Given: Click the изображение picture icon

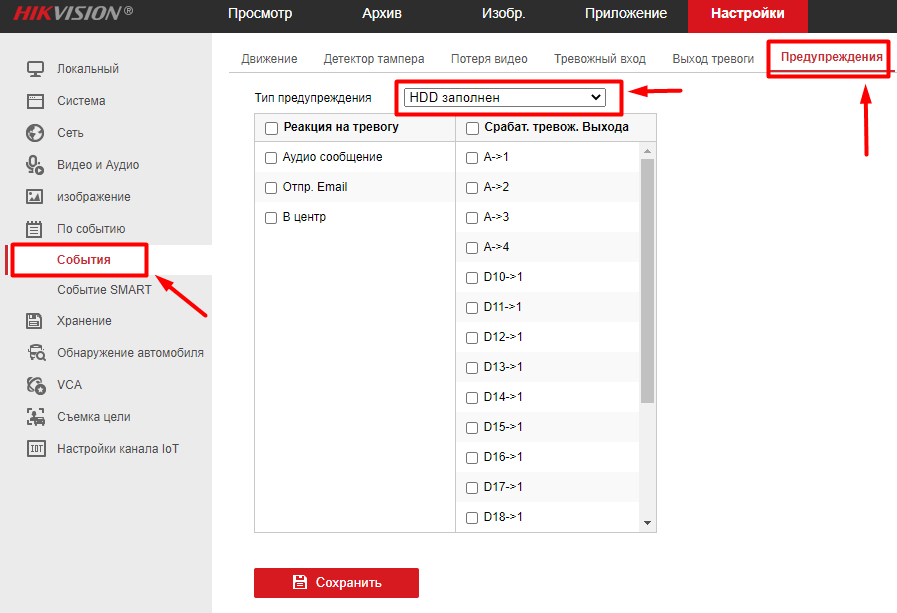Looking at the screenshot, I should [x=35, y=197].
